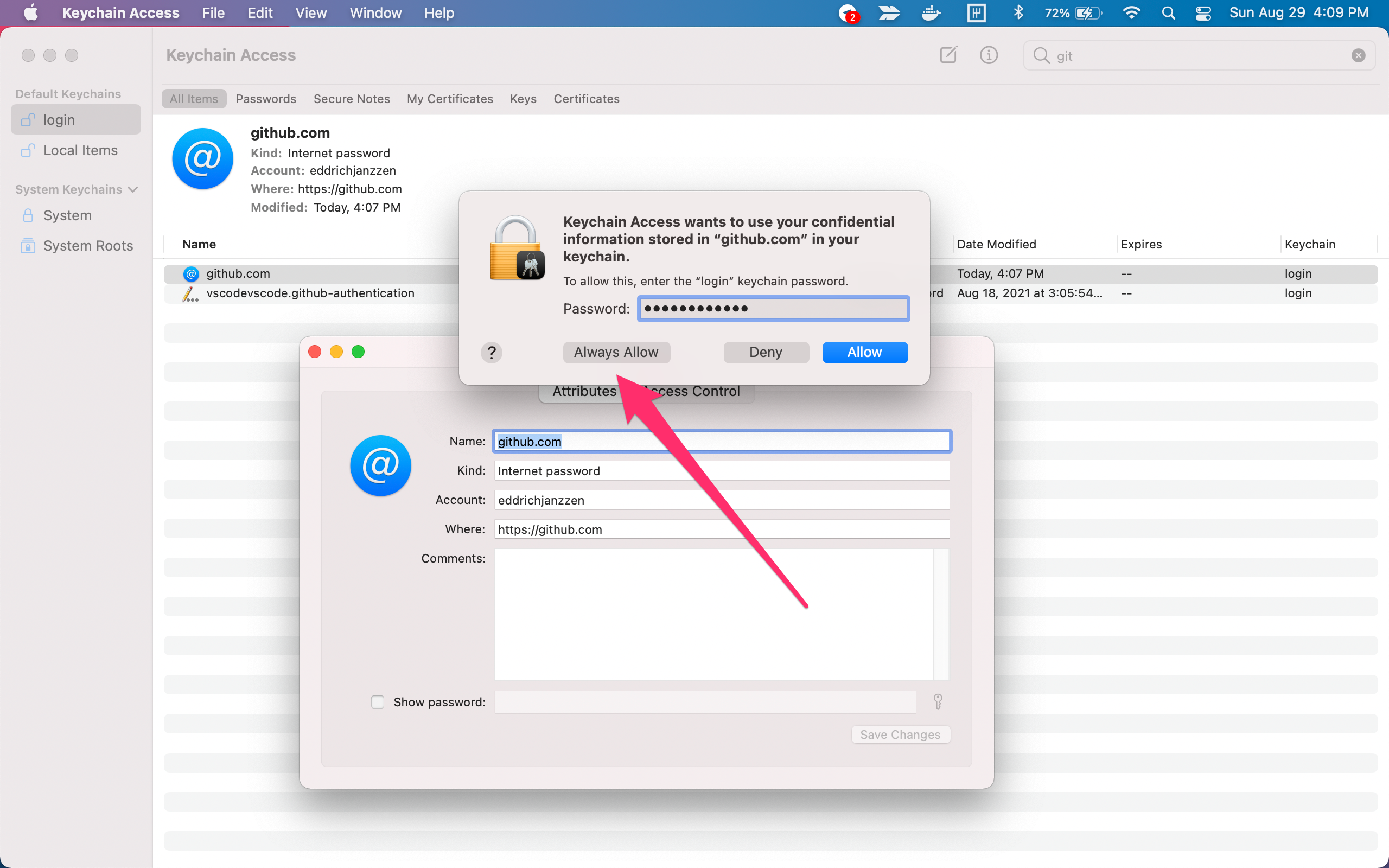Select the login keychain in sidebar
The width and height of the screenshot is (1389, 868).
pyautogui.click(x=76, y=119)
